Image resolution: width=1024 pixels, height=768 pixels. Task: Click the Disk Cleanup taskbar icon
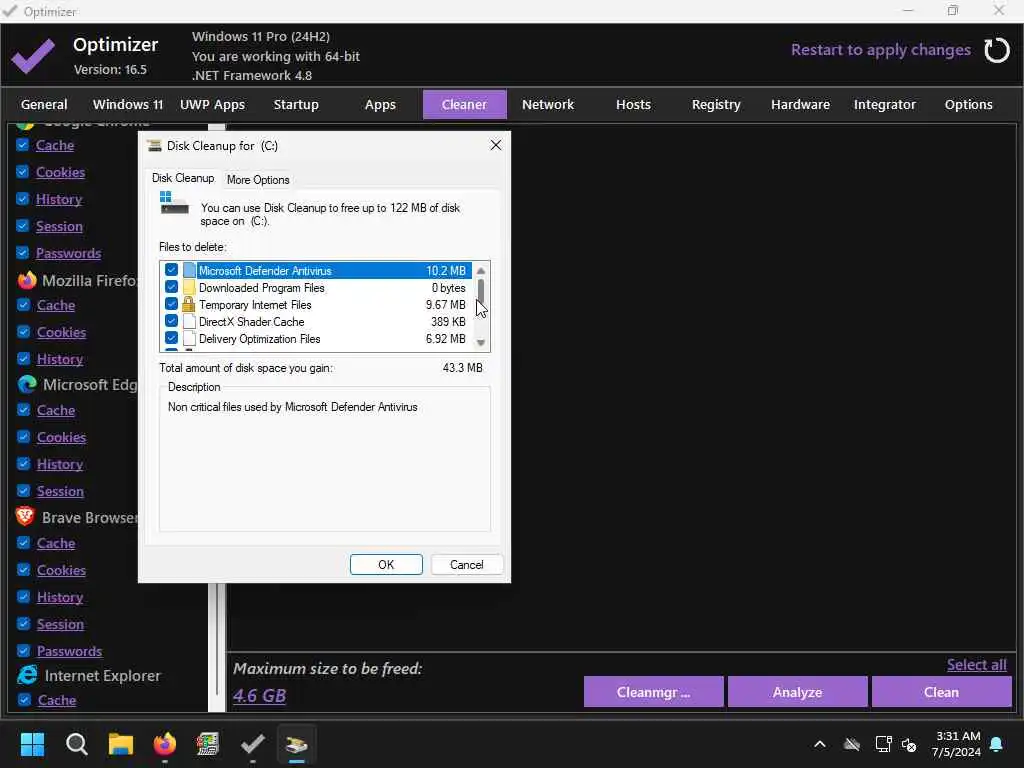click(296, 744)
